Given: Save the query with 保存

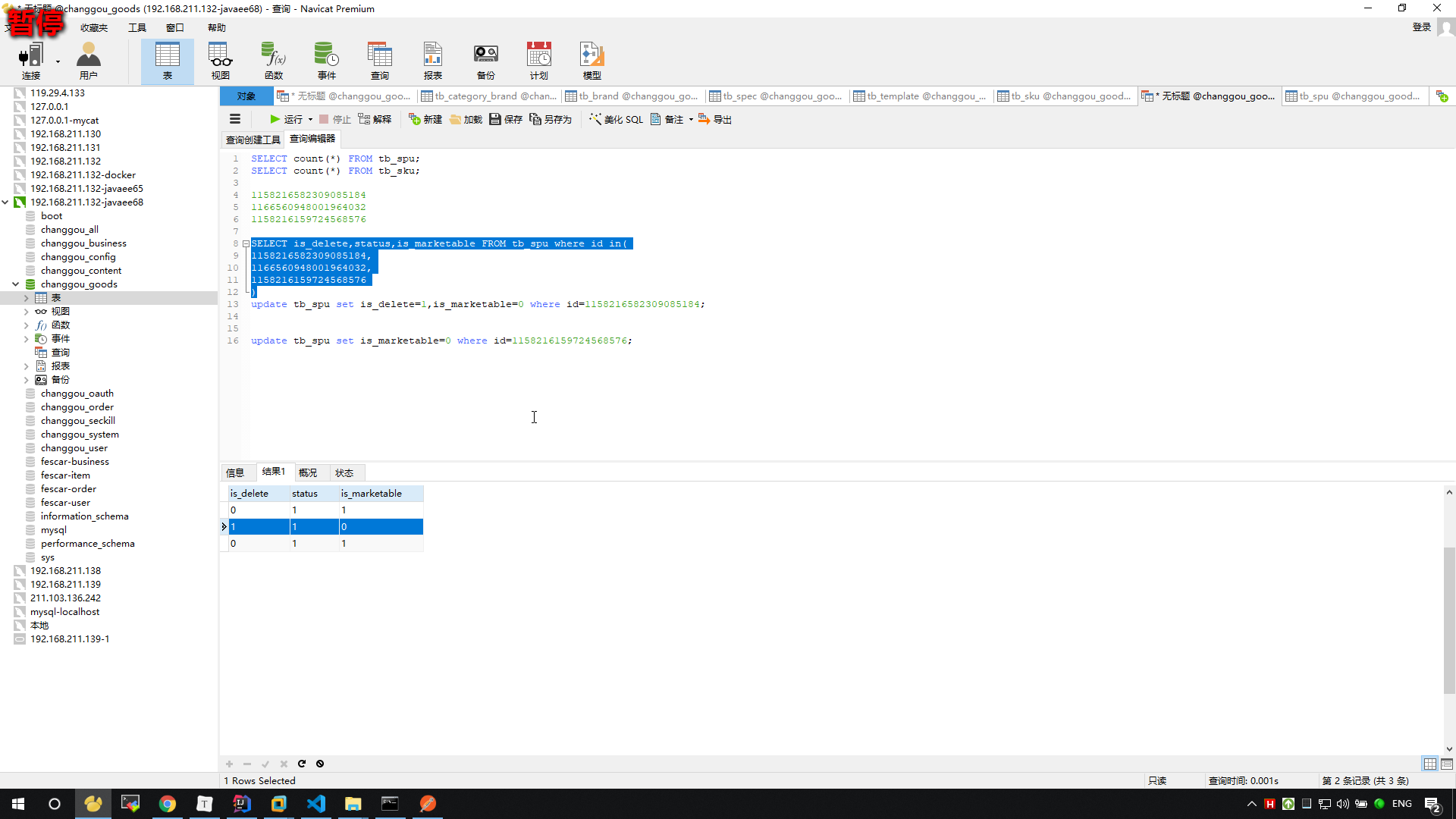Looking at the screenshot, I should click(x=506, y=119).
